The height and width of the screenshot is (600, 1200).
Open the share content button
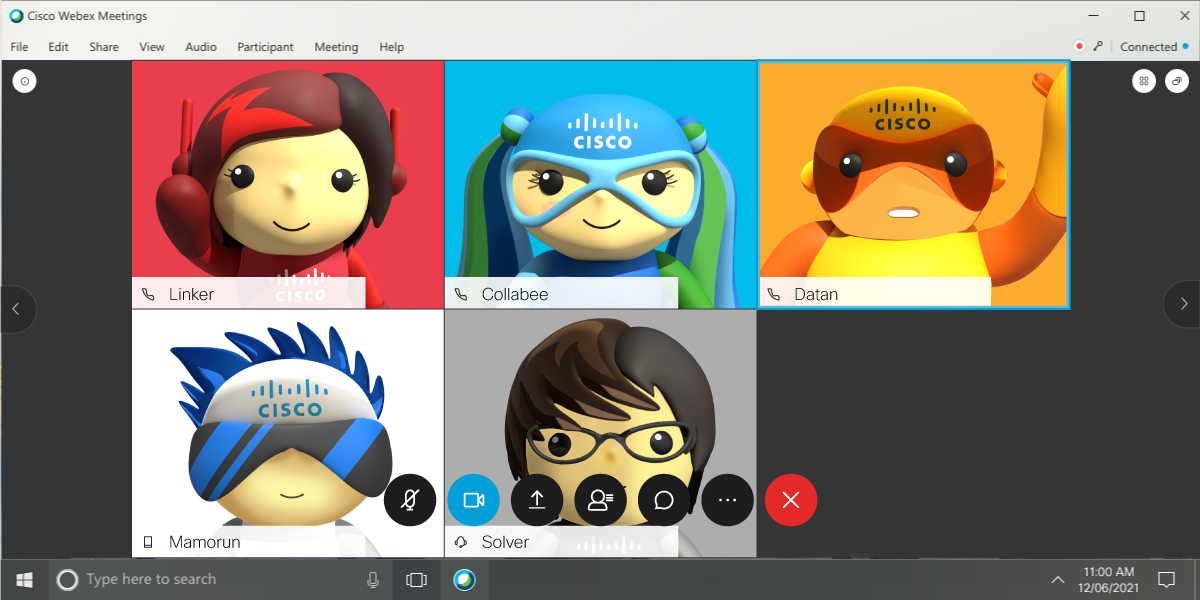pos(537,500)
